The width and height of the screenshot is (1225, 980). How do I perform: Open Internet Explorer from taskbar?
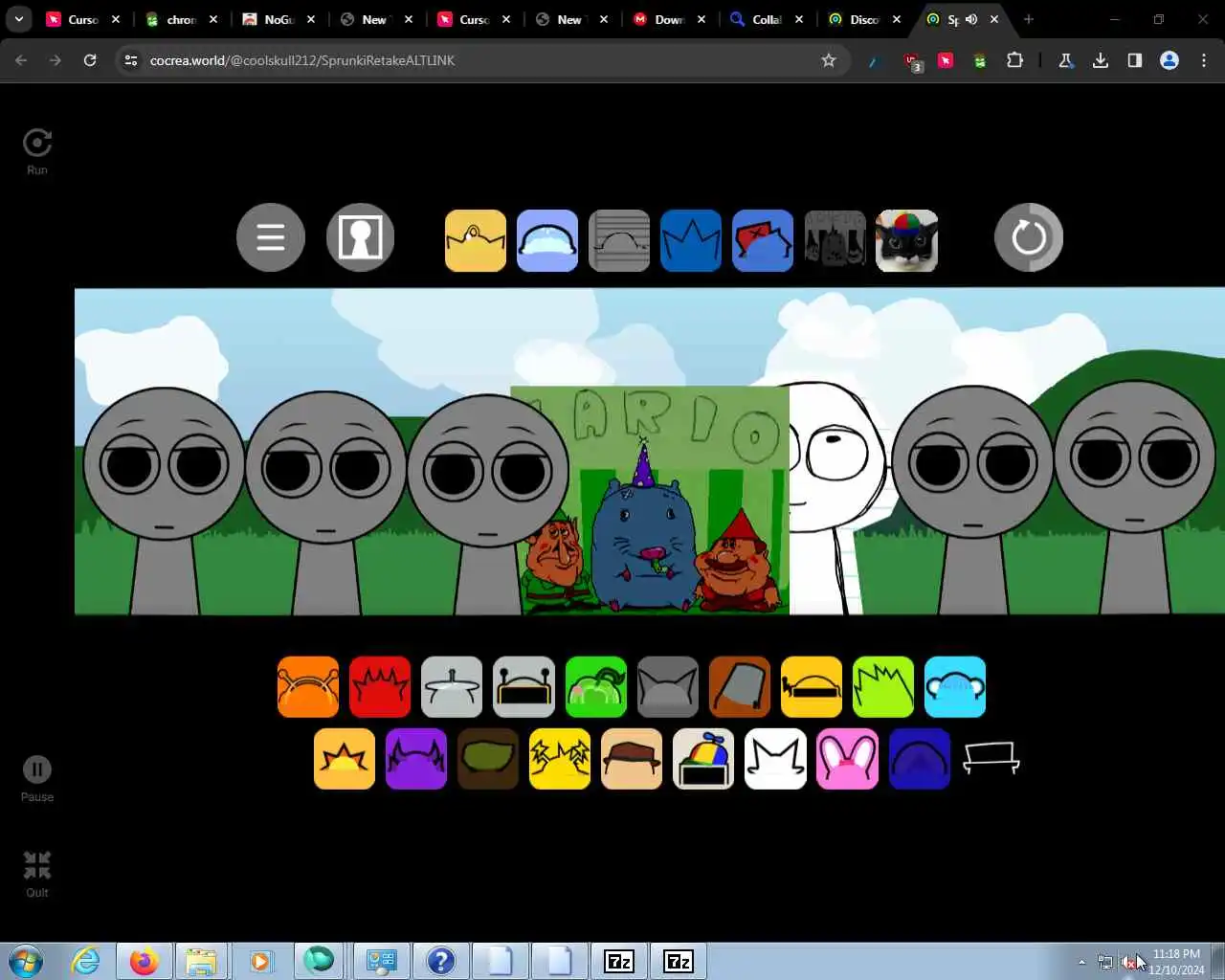(86, 961)
